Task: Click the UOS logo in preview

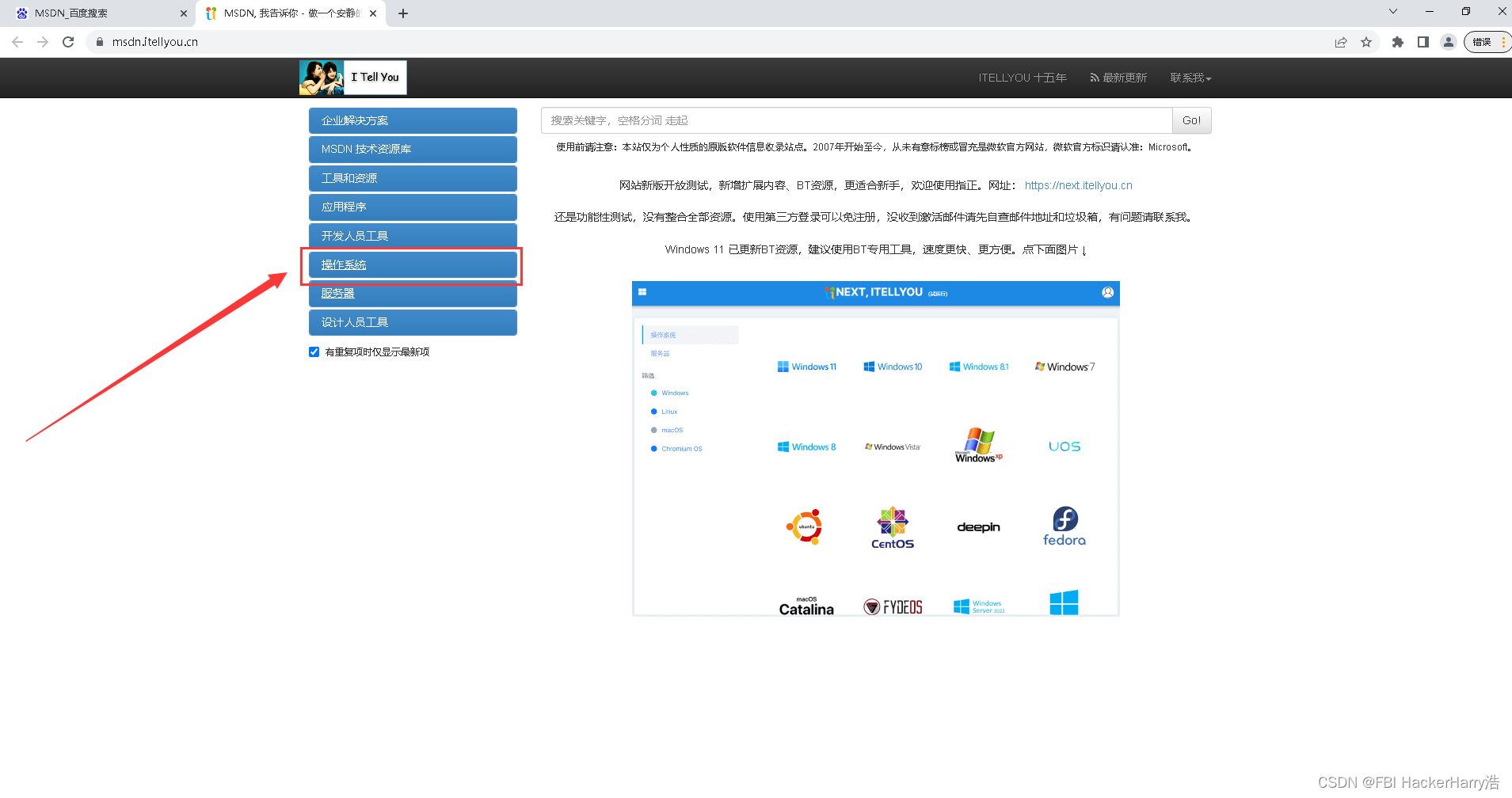Action: pos(1064,446)
